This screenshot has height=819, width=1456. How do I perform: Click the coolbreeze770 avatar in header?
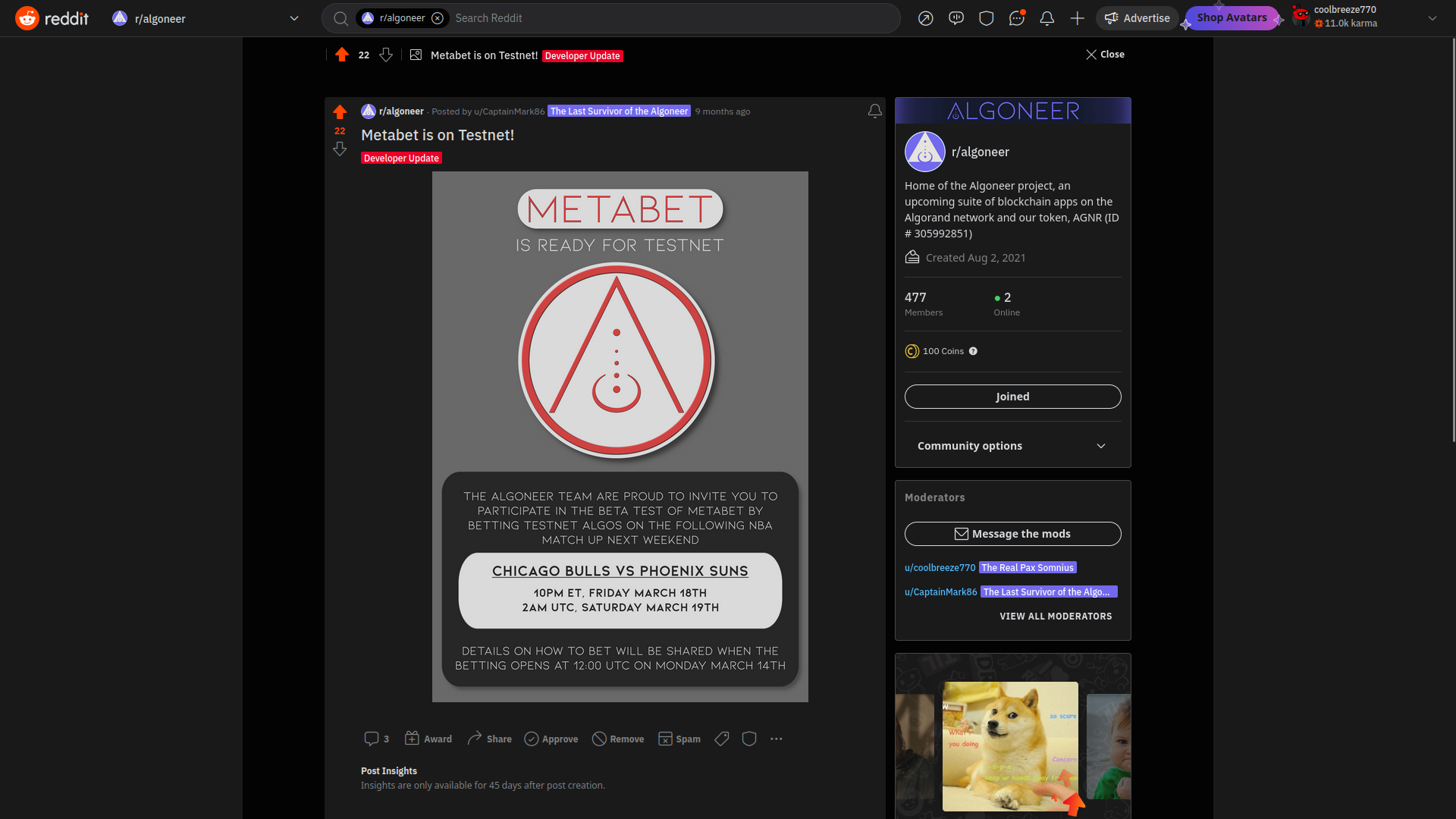1301,17
